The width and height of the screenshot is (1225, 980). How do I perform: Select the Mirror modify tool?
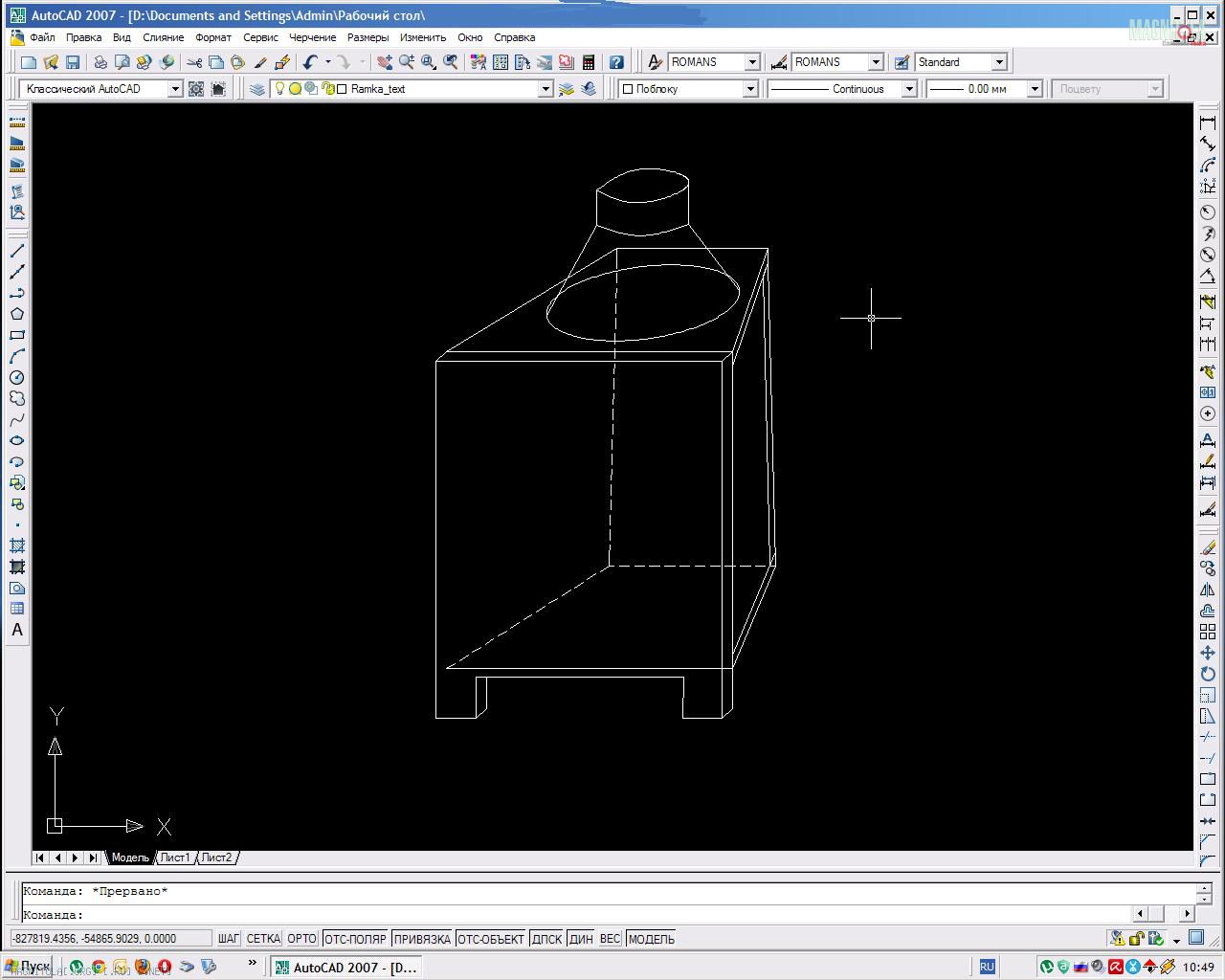click(x=1208, y=590)
